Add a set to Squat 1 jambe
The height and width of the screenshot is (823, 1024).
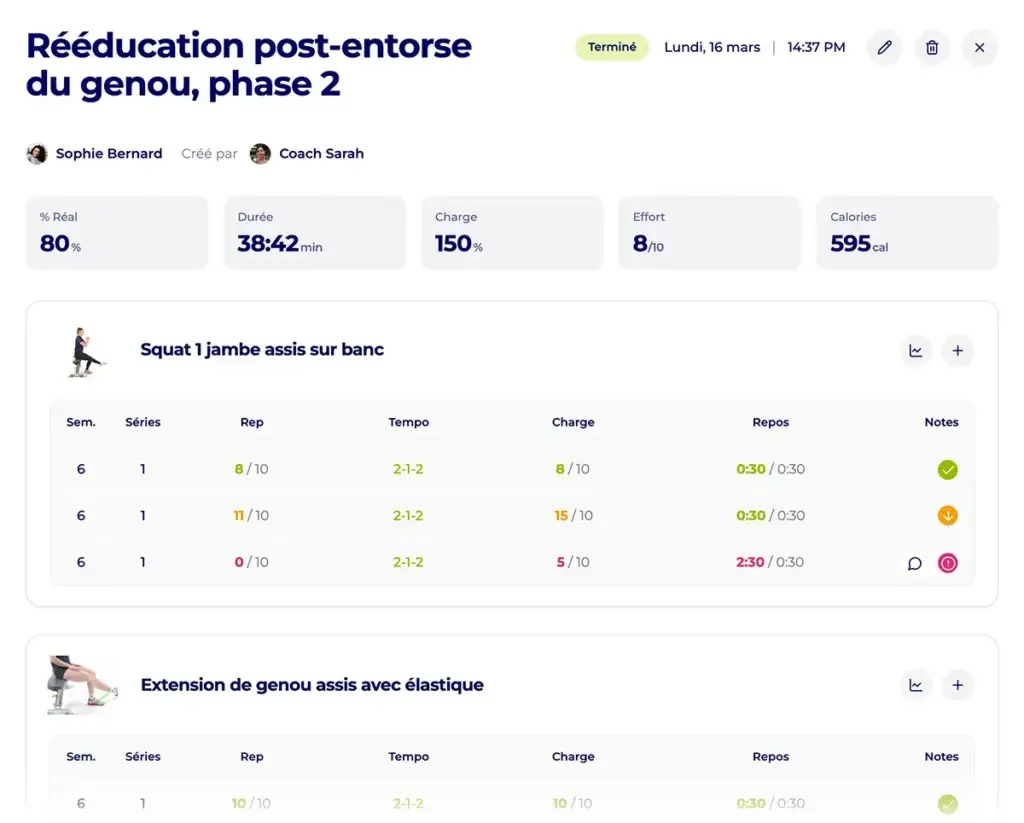[957, 351]
